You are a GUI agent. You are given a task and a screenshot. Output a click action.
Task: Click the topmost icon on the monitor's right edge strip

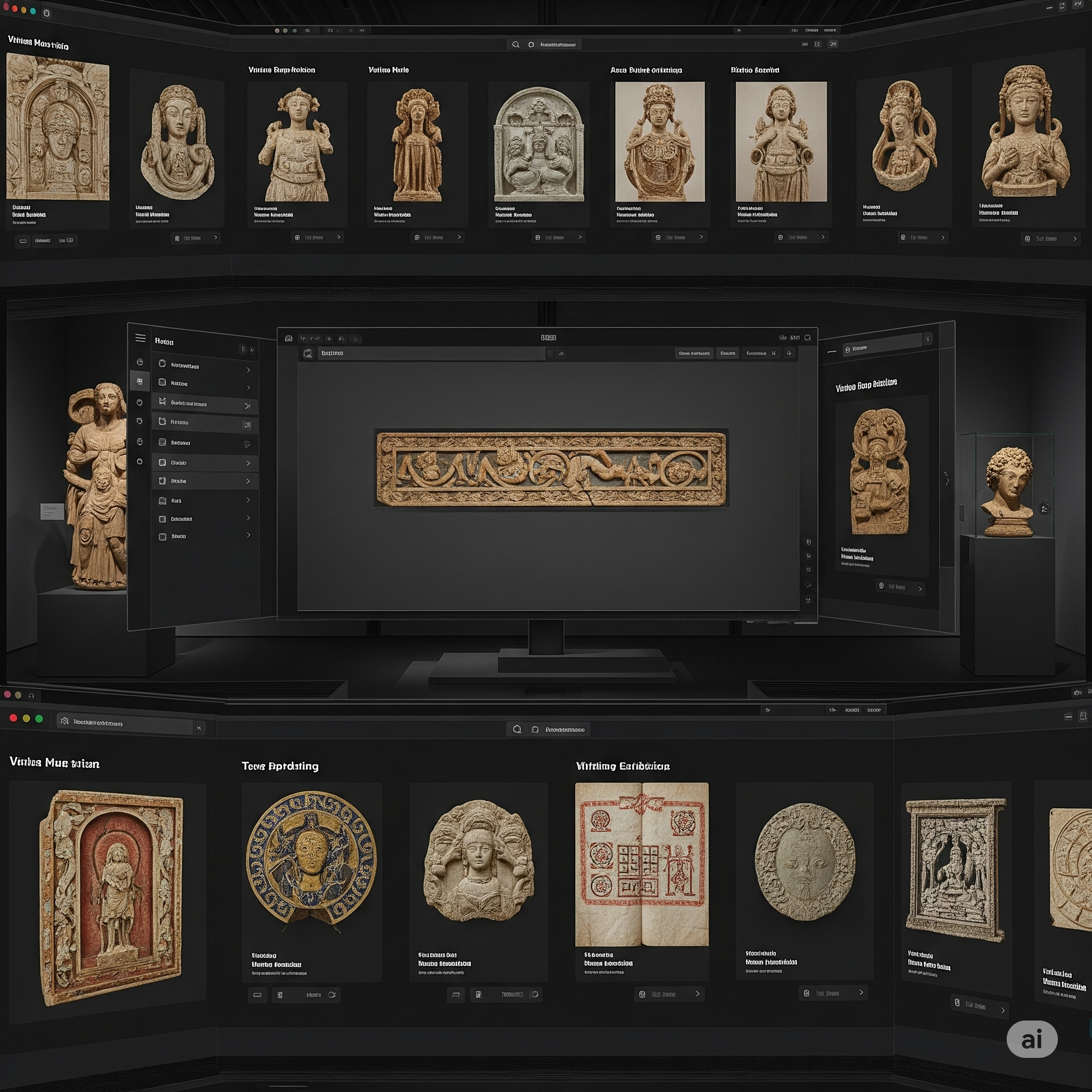(808, 542)
